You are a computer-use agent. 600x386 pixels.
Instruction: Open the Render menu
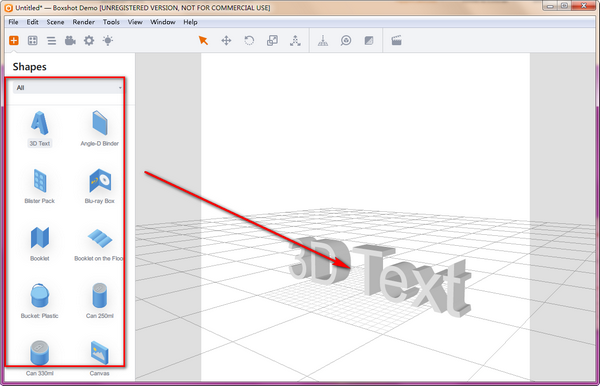click(x=83, y=22)
